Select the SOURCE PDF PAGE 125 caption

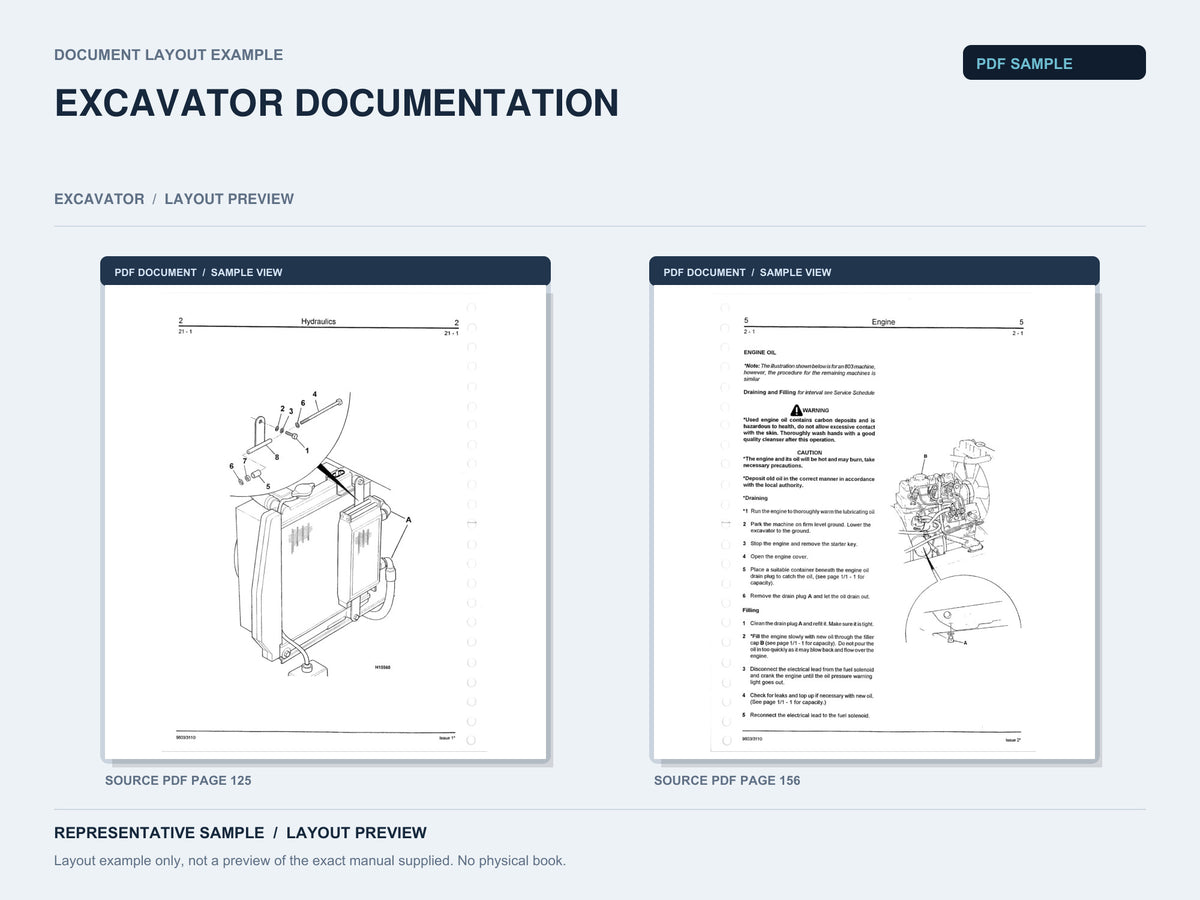pyautogui.click(x=178, y=780)
